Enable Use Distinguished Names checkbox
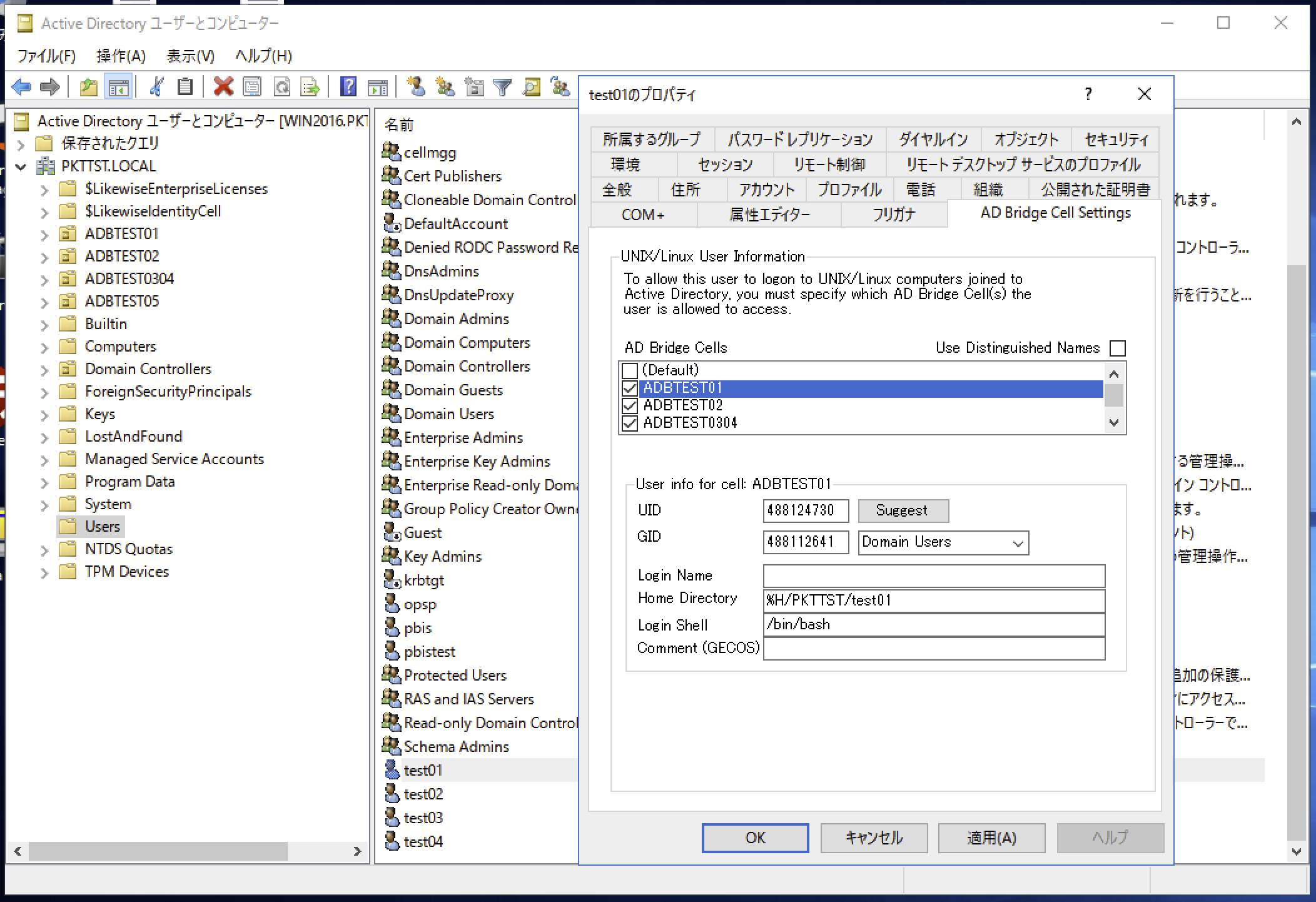1316x902 pixels. pyautogui.click(x=1117, y=348)
